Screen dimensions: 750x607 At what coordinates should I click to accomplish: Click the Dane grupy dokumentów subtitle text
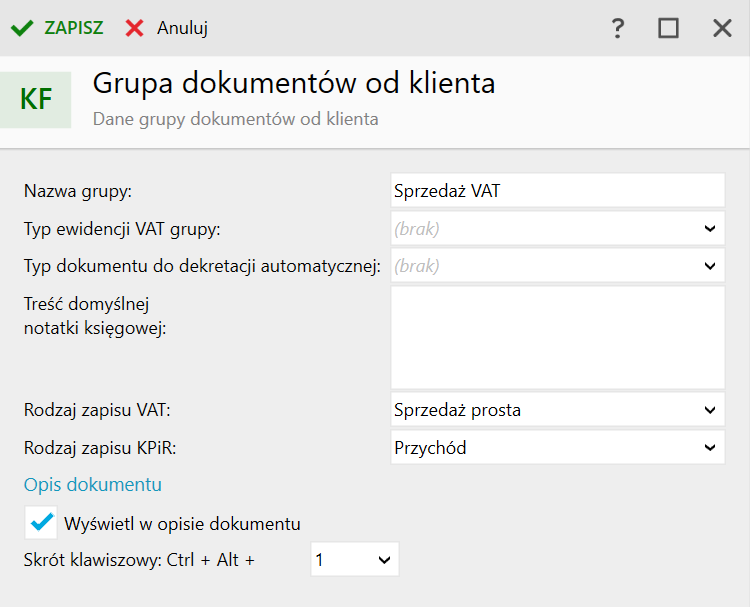pos(236,119)
